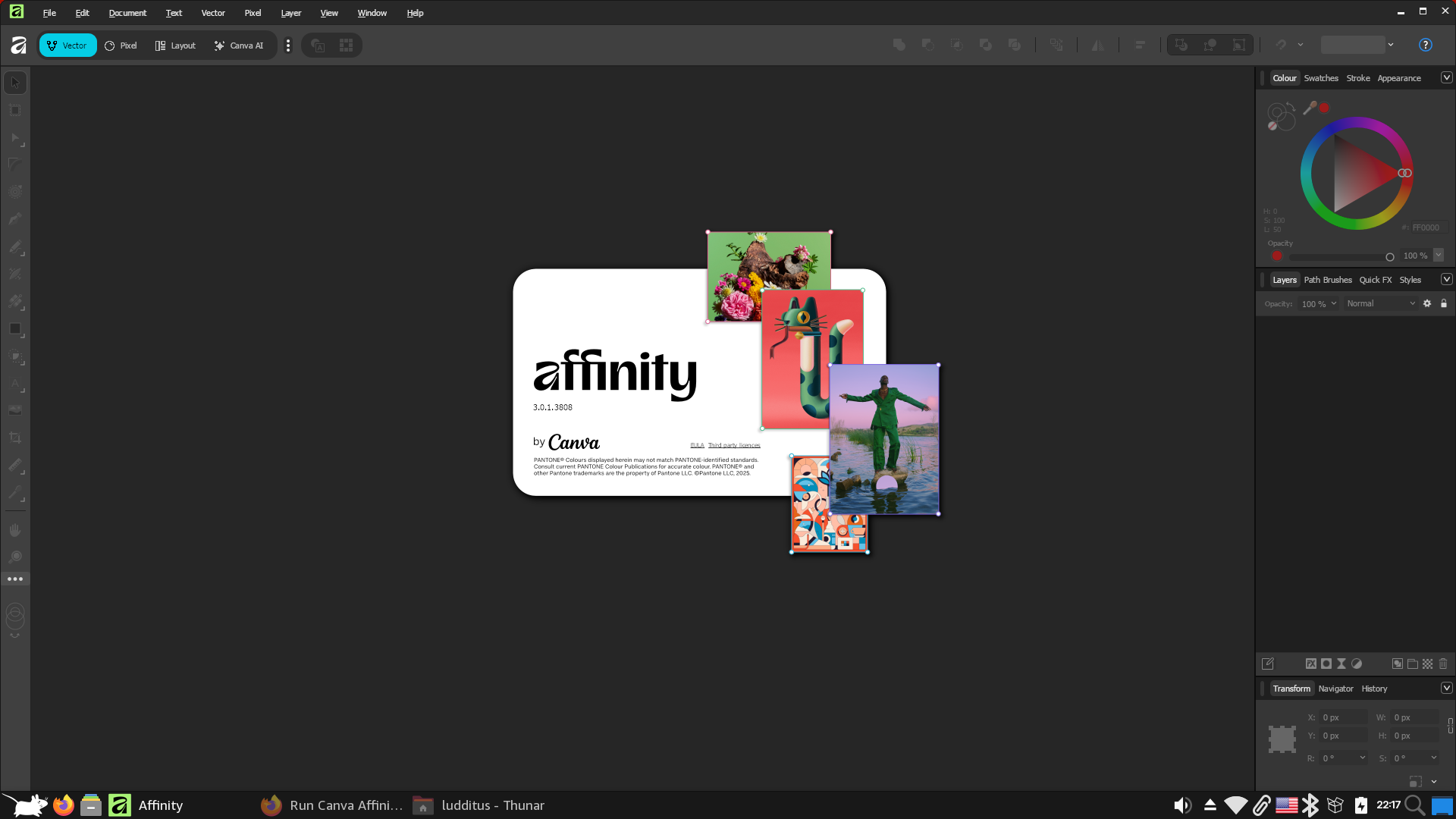
Task: Switch to the Swatches tab
Action: pyautogui.click(x=1321, y=78)
